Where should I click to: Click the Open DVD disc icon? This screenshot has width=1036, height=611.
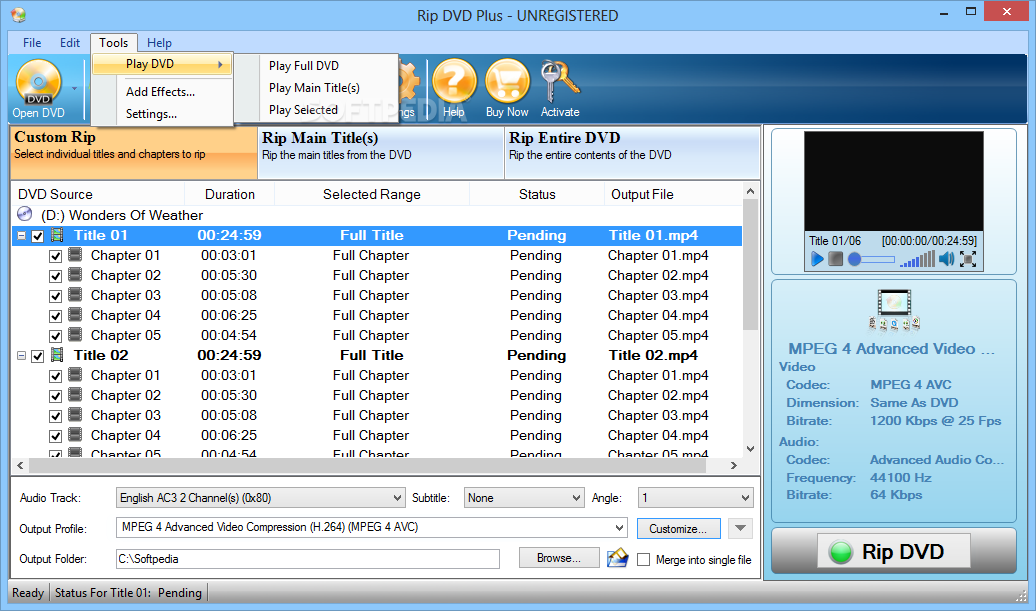point(38,83)
